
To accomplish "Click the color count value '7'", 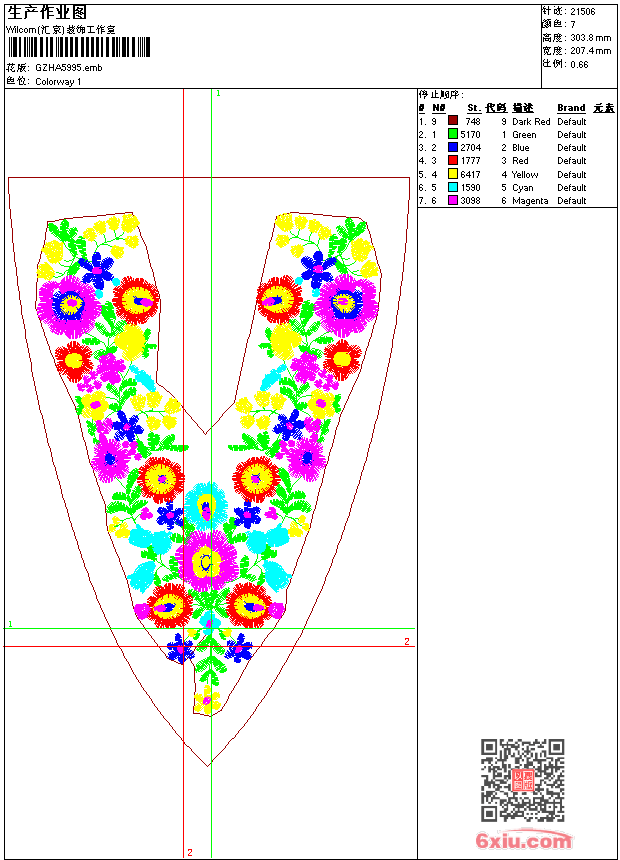I will [573, 25].
